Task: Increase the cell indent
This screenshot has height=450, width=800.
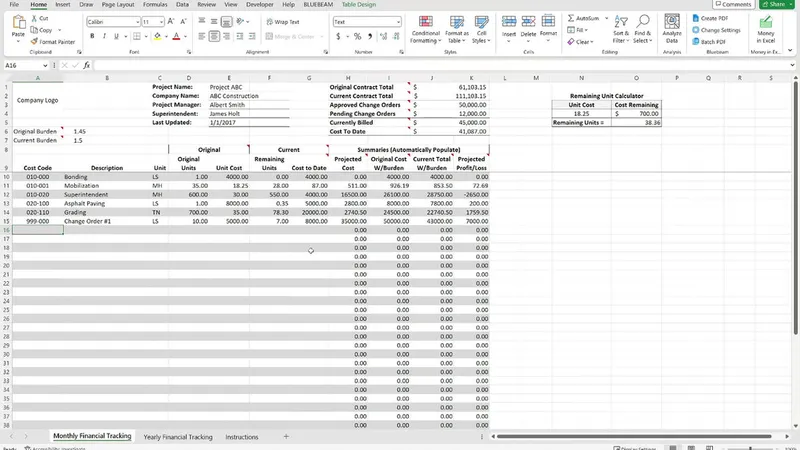Action: [x=252, y=36]
